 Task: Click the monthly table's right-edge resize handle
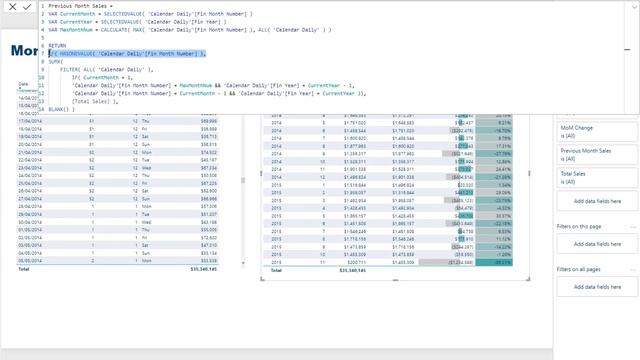529,173
